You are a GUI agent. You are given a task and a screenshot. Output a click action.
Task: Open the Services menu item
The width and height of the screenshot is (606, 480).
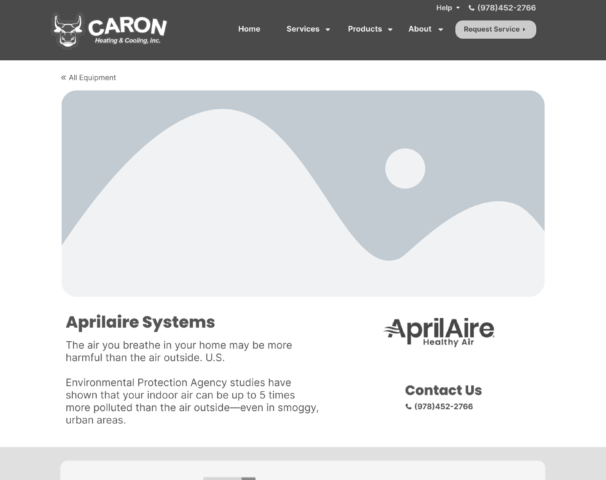point(302,29)
